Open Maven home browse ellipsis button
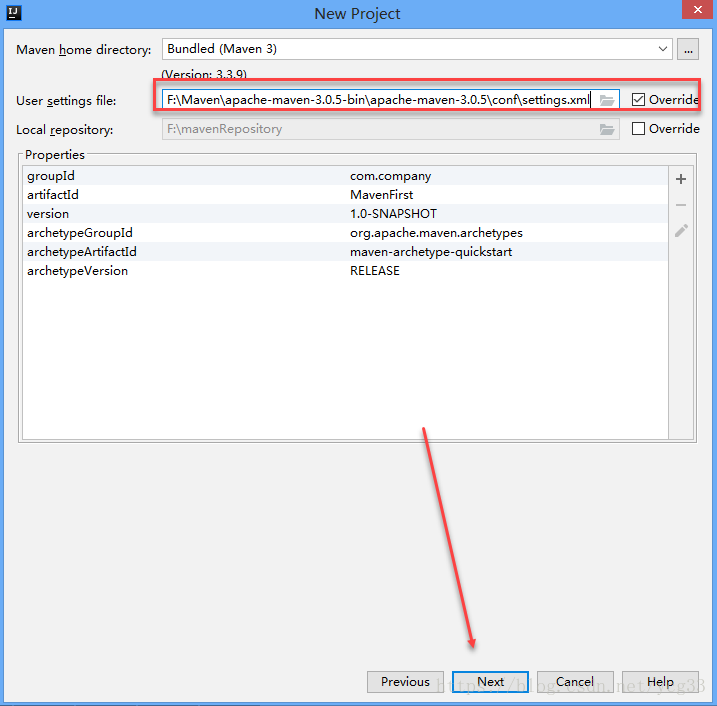The width and height of the screenshot is (717, 706). coord(688,49)
